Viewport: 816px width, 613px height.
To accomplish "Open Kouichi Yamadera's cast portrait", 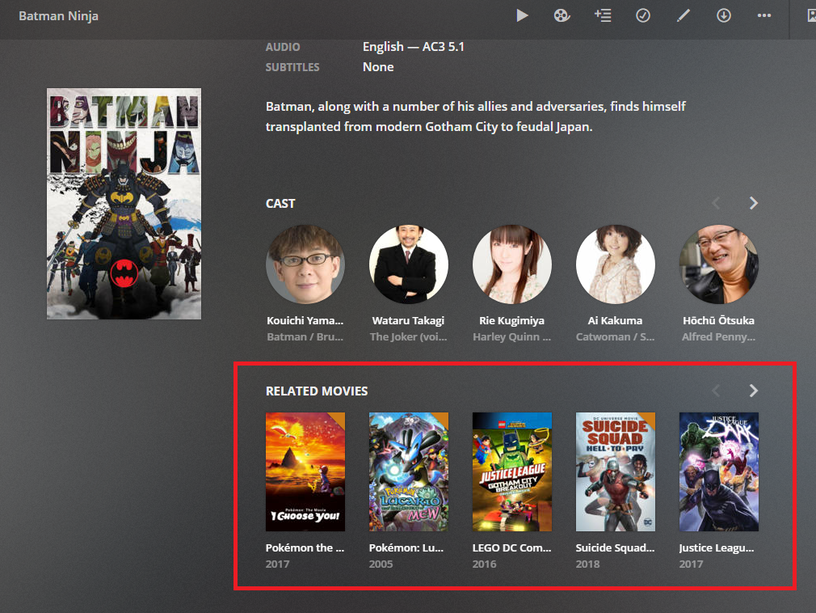I will [x=305, y=264].
